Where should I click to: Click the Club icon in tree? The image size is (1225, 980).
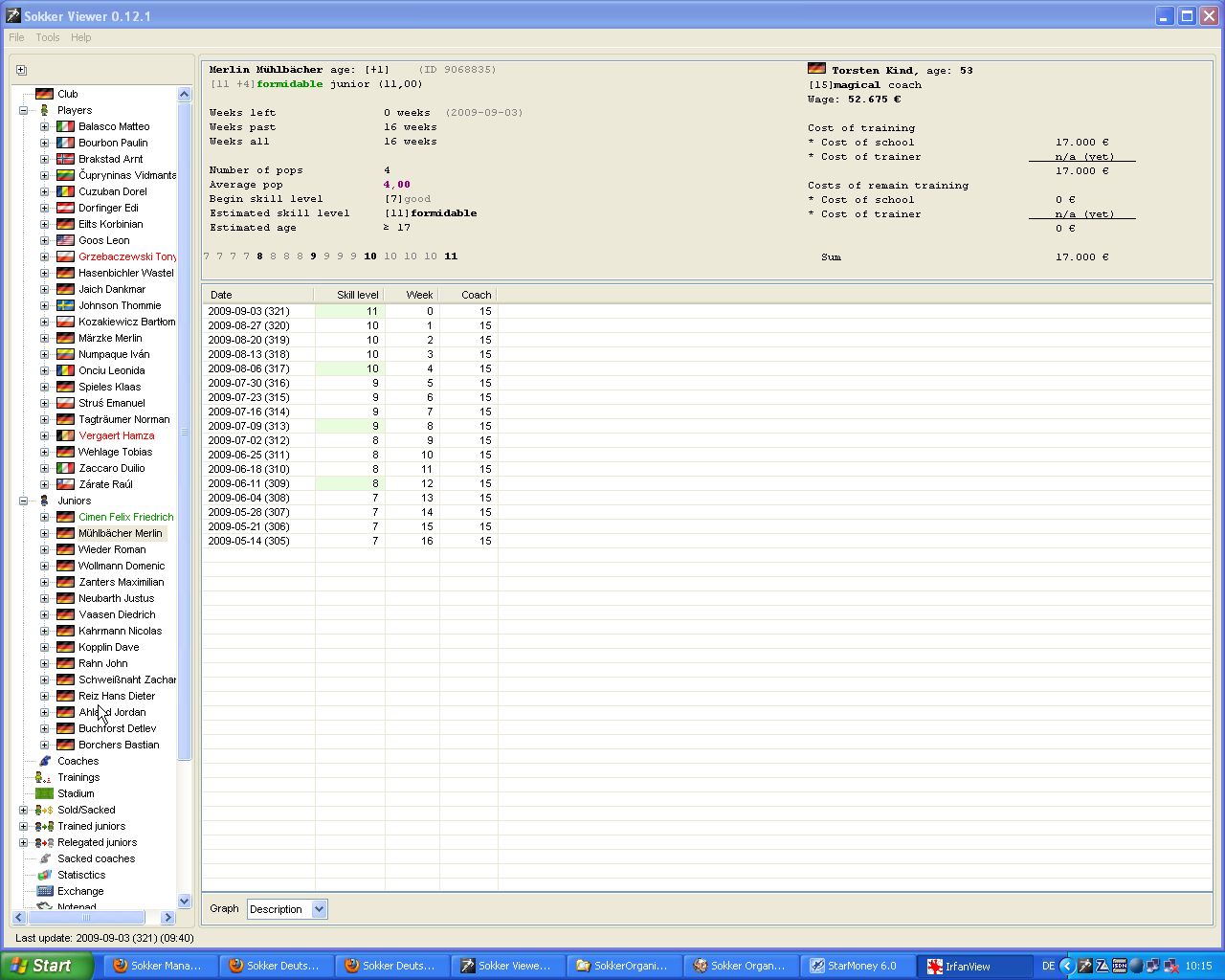pyautogui.click(x=44, y=94)
